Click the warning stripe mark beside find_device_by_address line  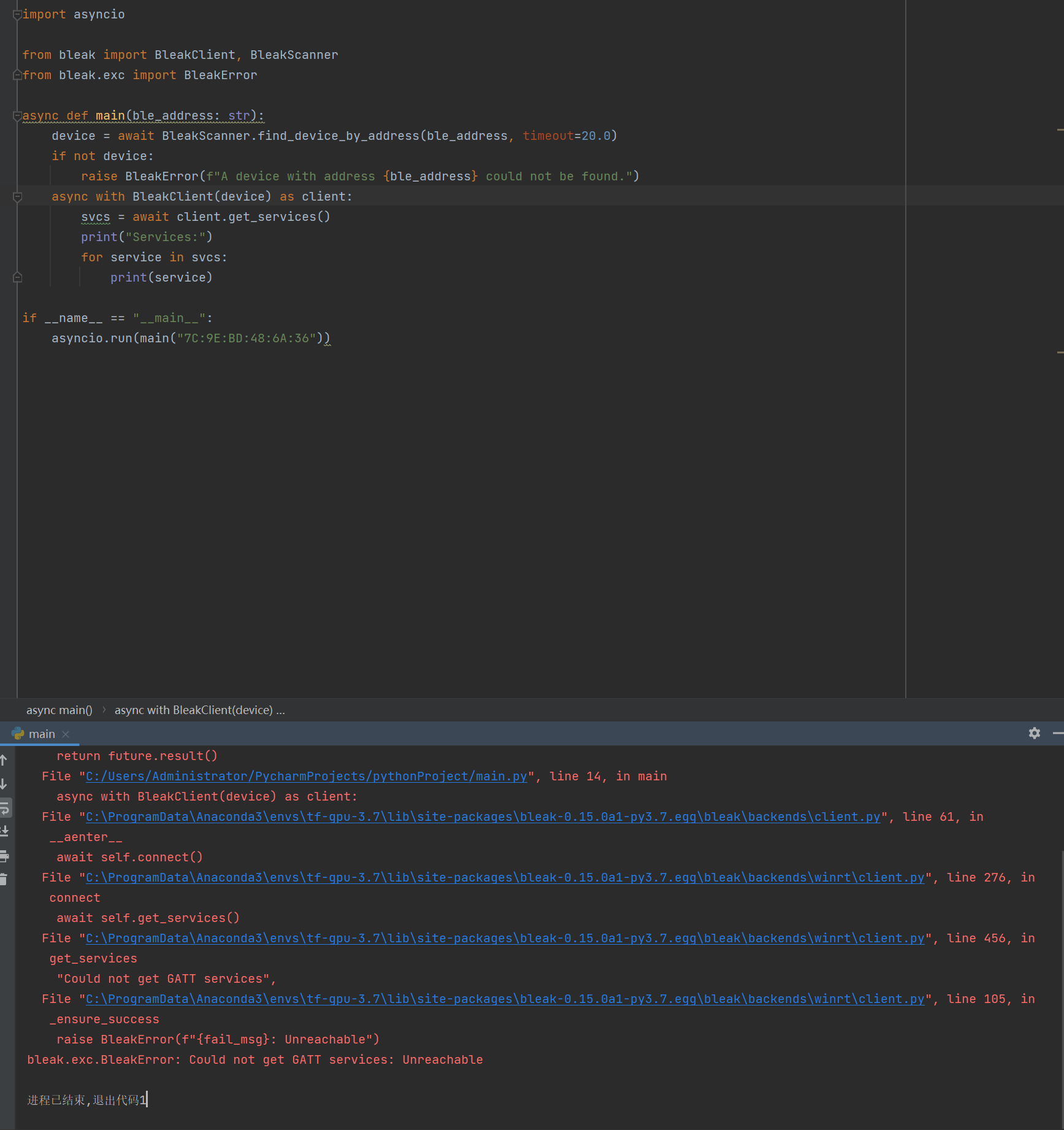point(1060,129)
